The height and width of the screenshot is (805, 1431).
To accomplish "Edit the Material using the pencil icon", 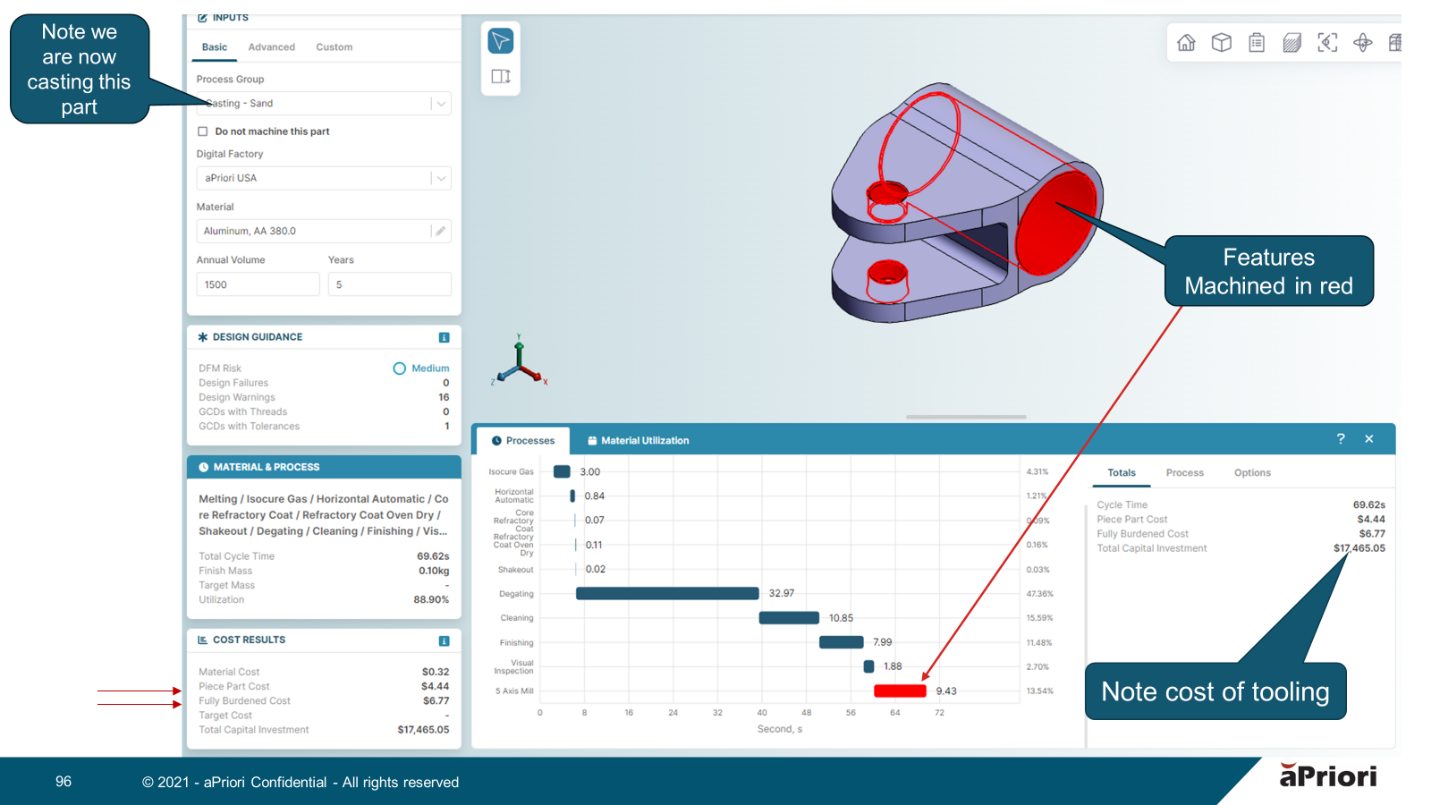I will 439,231.
